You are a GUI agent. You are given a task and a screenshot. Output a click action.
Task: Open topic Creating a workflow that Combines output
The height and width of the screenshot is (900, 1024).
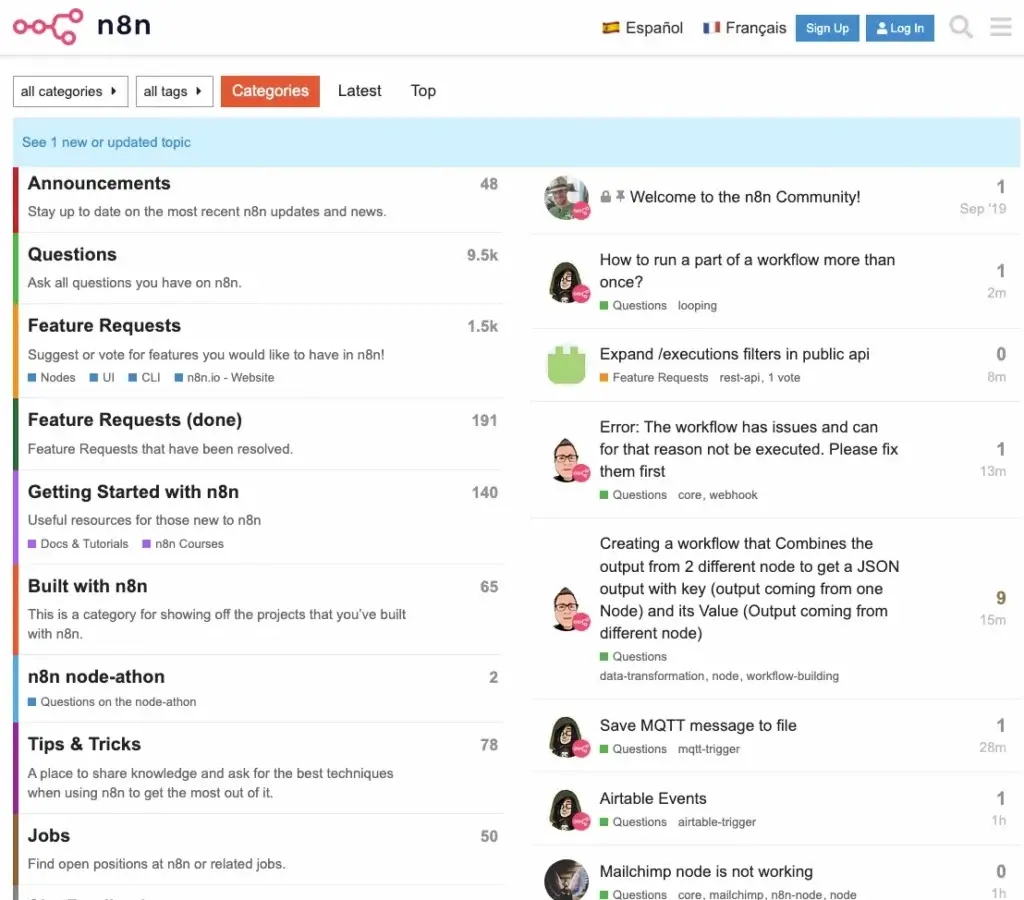click(749, 588)
